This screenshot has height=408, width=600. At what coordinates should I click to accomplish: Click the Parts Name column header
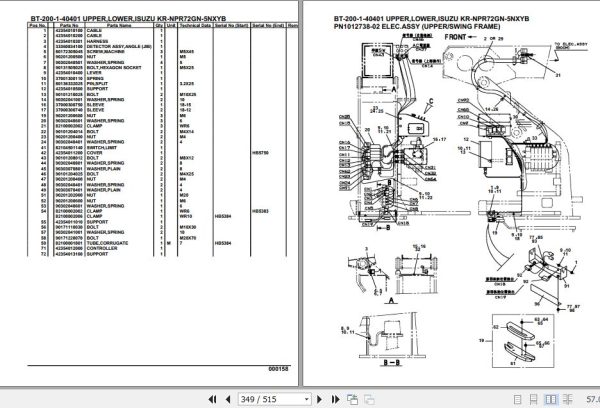(x=119, y=25)
